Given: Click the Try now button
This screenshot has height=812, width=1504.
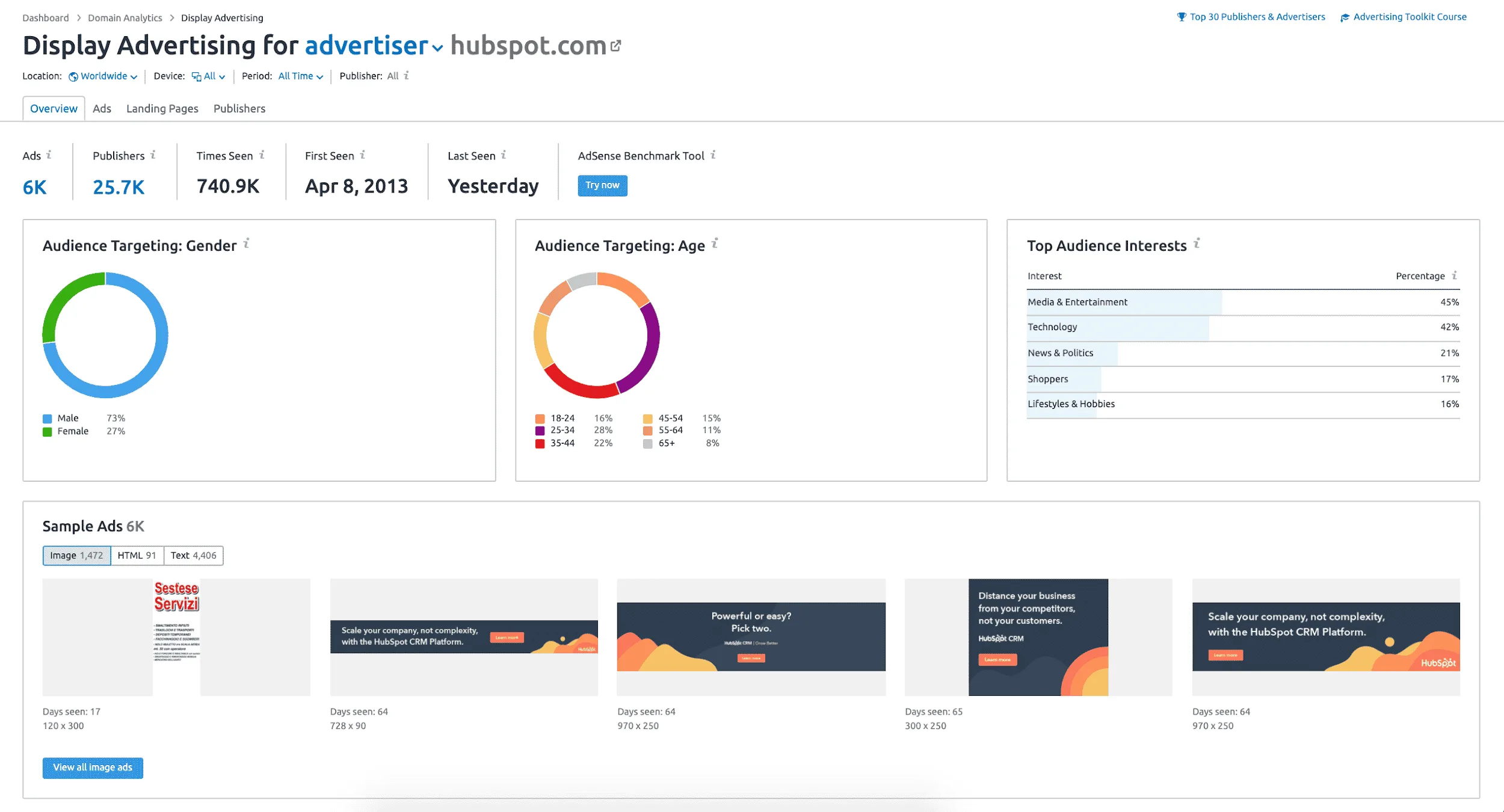Looking at the screenshot, I should (x=602, y=185).
